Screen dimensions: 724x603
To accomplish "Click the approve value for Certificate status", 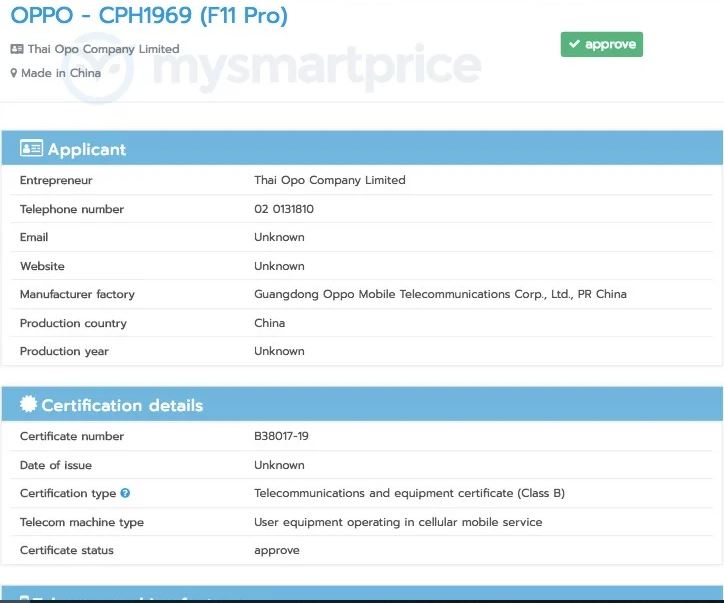I will 277,551.
